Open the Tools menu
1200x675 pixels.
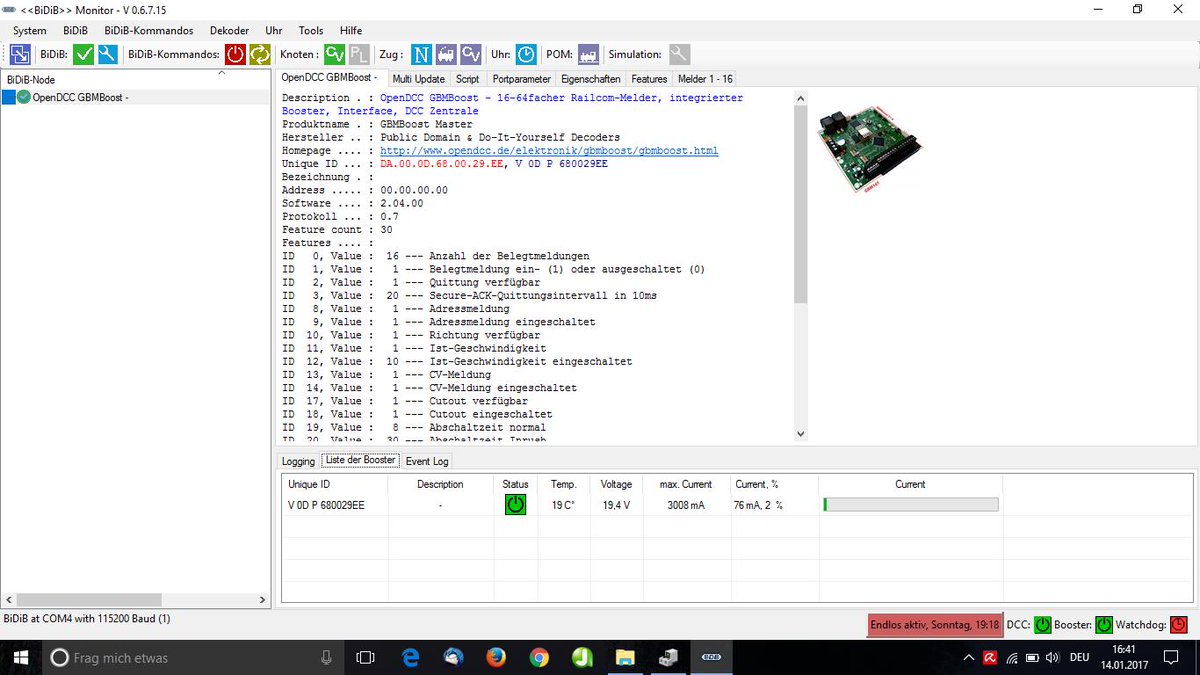point(311,31)
